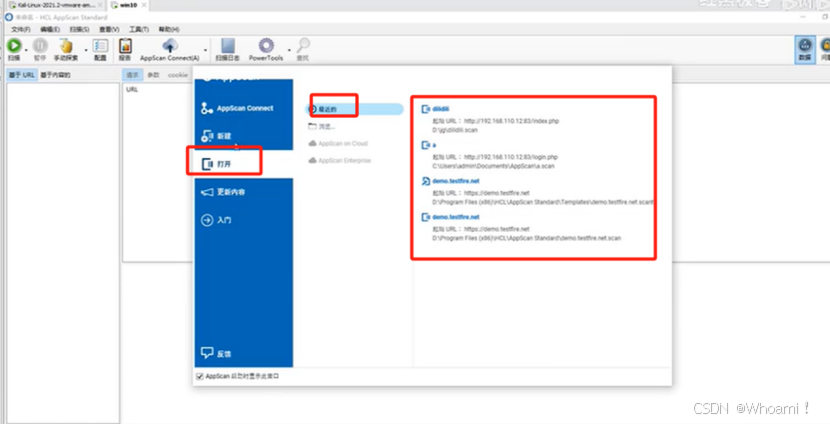Switch to the 数据 data view icon

tap(805, 50)
